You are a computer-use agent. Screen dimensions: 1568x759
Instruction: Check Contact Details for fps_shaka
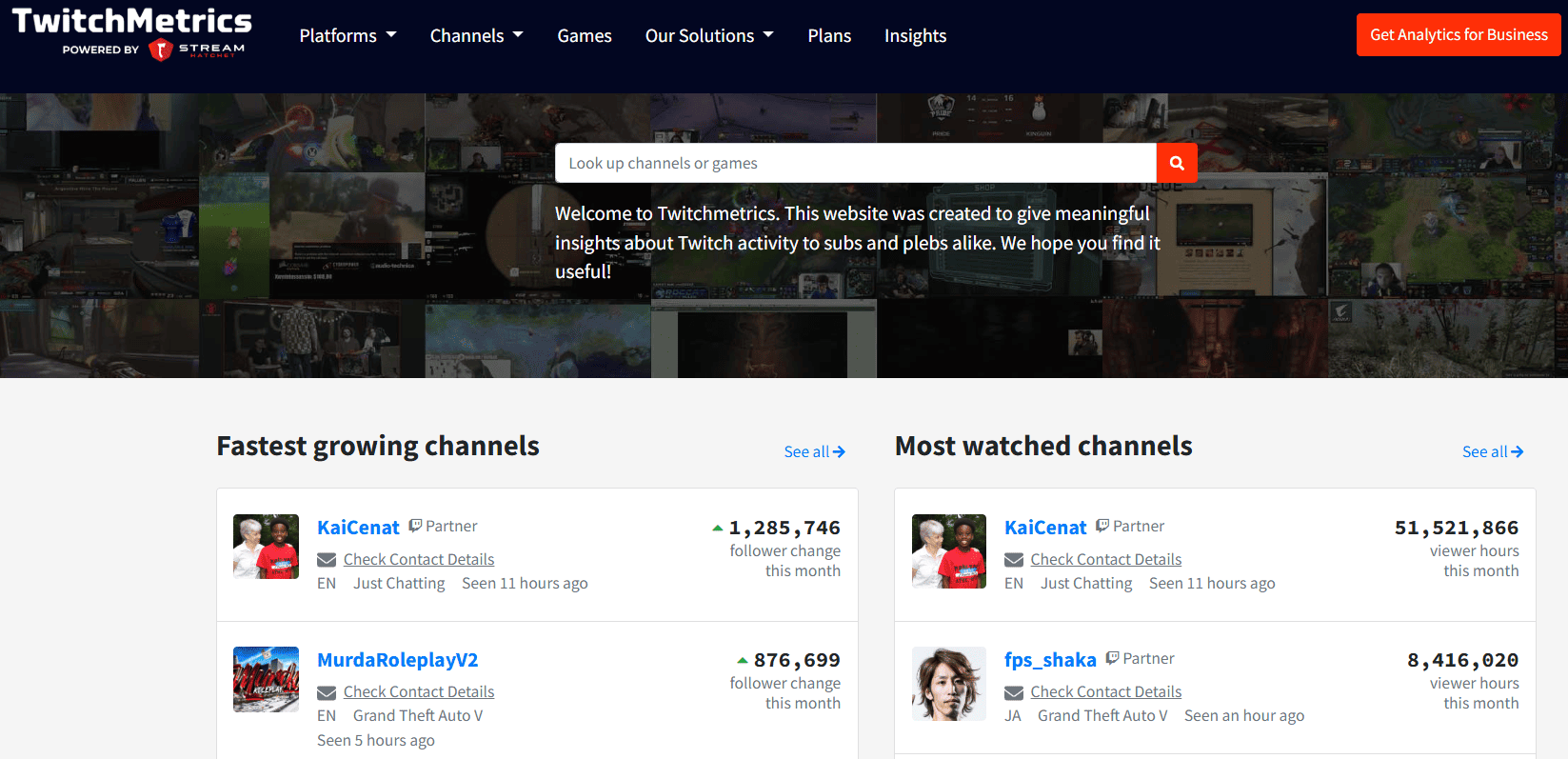pyautogui.click(x=1106, y=692)
